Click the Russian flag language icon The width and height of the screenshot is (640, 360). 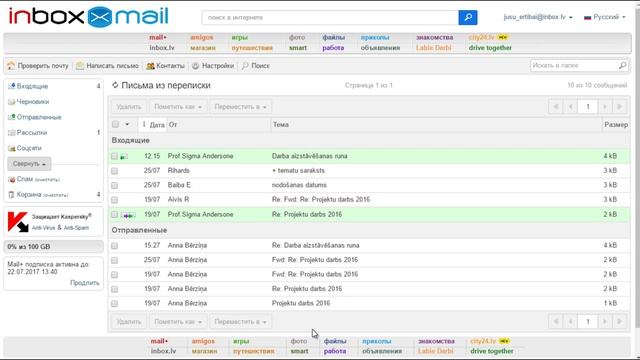pos(587,17)
